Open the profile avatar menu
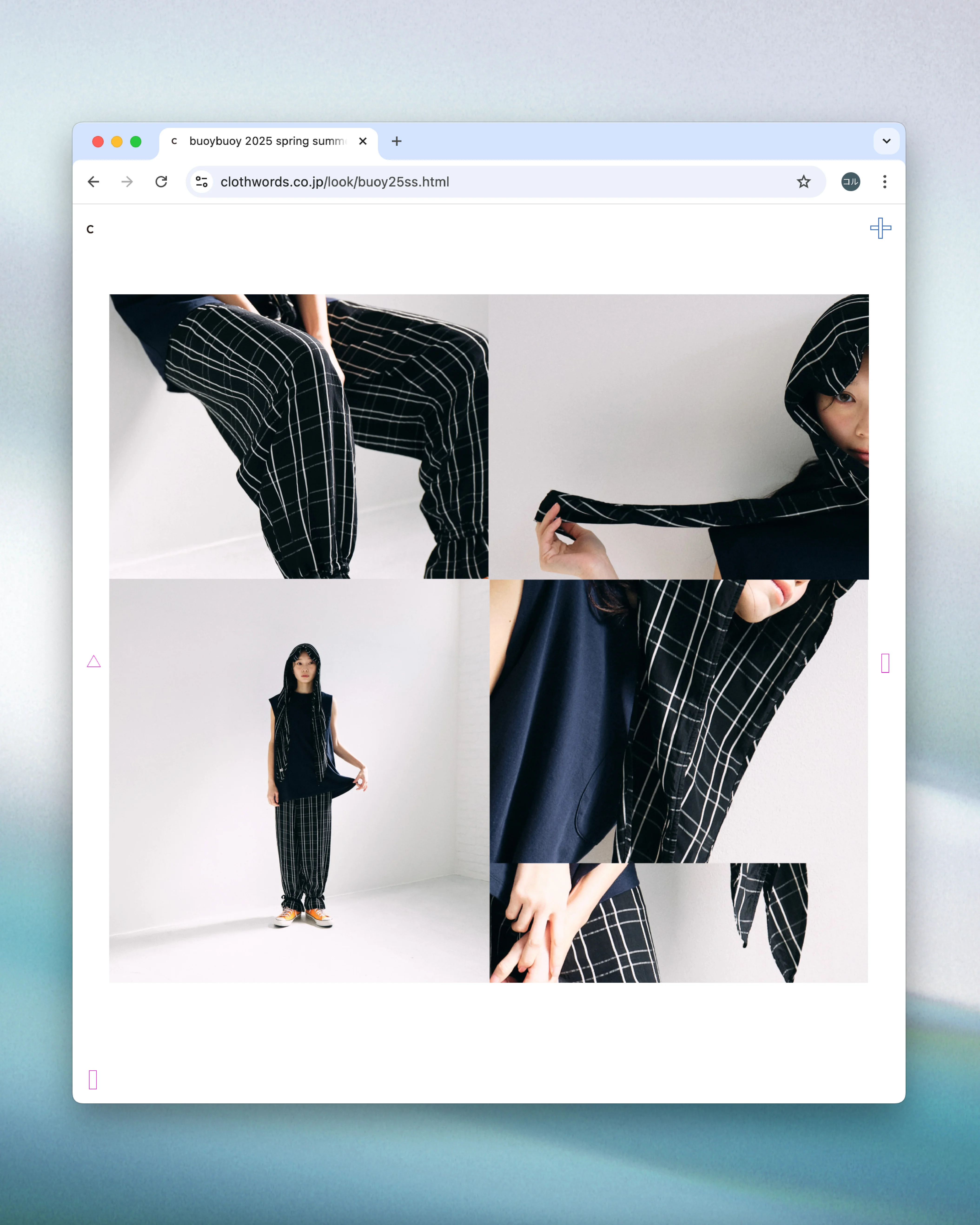The height and width of the screenshot is (1225, 980). pos(851,182)
